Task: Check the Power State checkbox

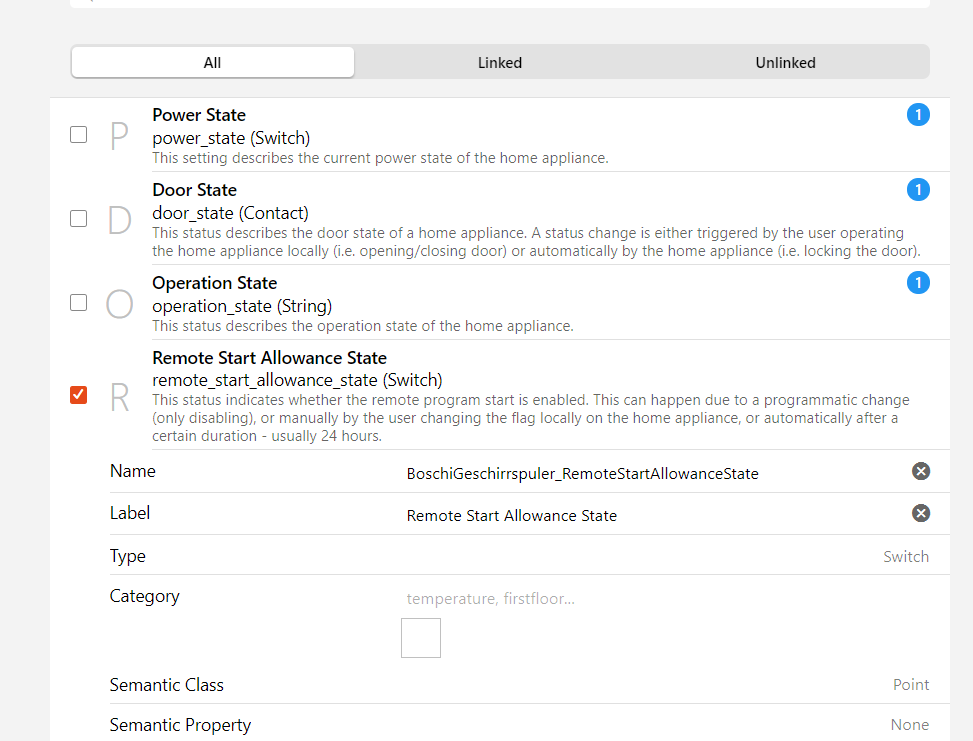Action: 78,135
